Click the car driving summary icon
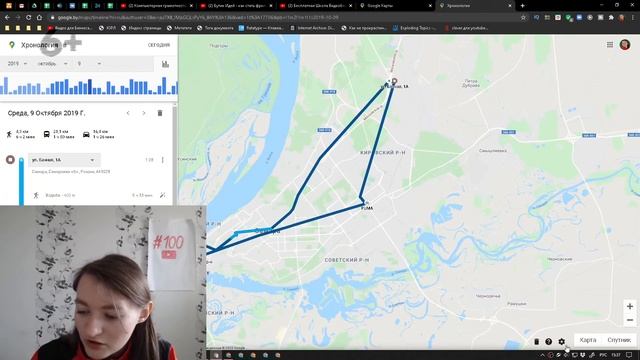Screen dimensions: 640x360 pyautogui.click(x=86, y=134)
